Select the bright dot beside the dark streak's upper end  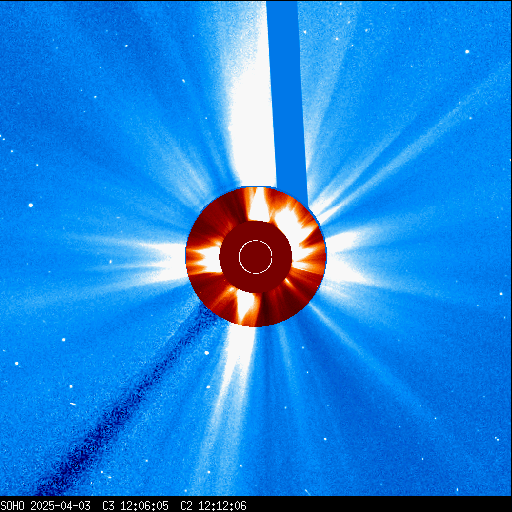coord(206,353)
